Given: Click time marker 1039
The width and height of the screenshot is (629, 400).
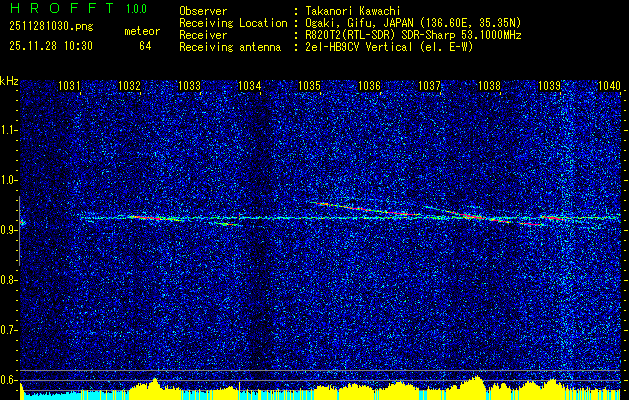Looking at the screenshot, I should [x=549, y=85].
